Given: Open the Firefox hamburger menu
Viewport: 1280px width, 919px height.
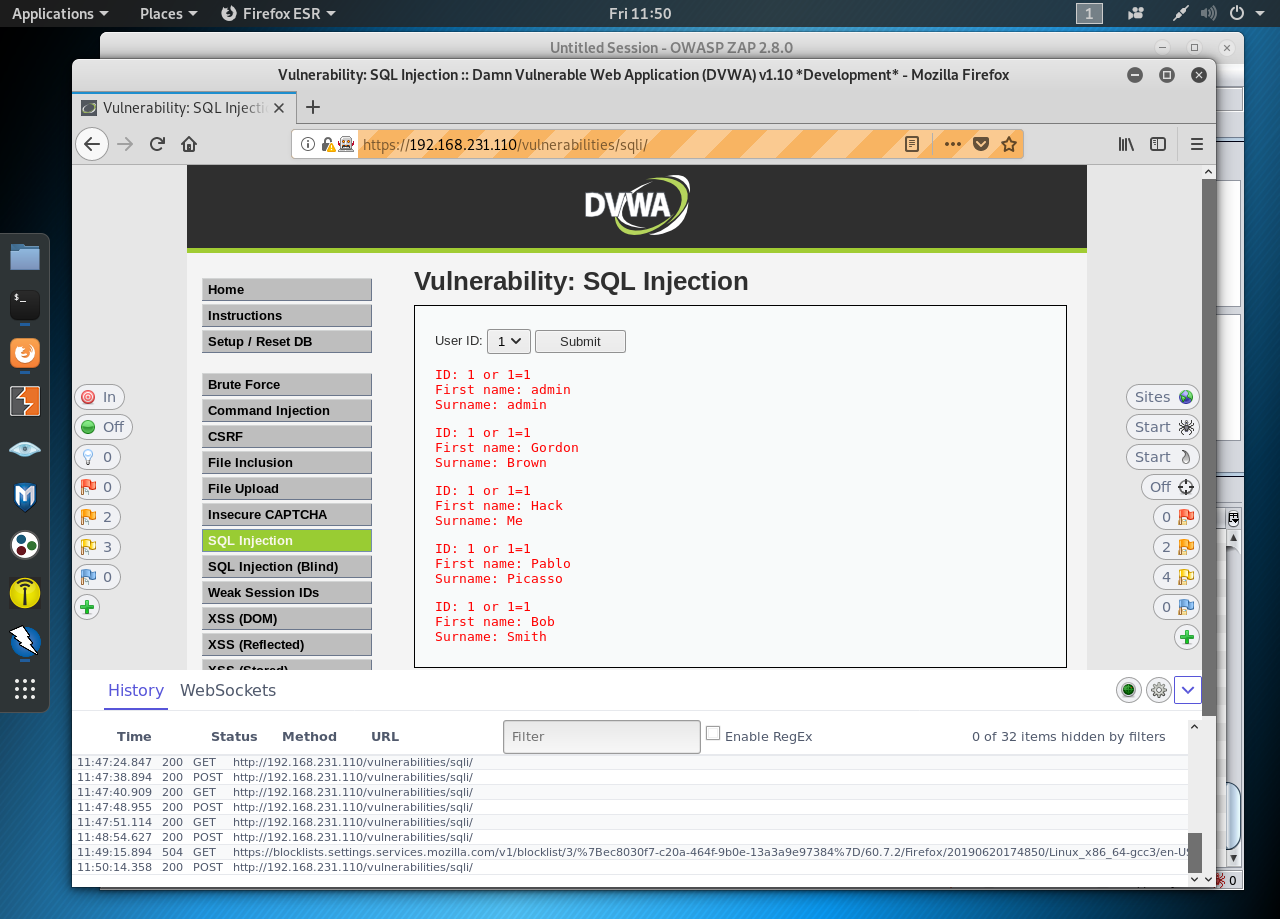Looking at the screenshot, I should click(1197, 144).
